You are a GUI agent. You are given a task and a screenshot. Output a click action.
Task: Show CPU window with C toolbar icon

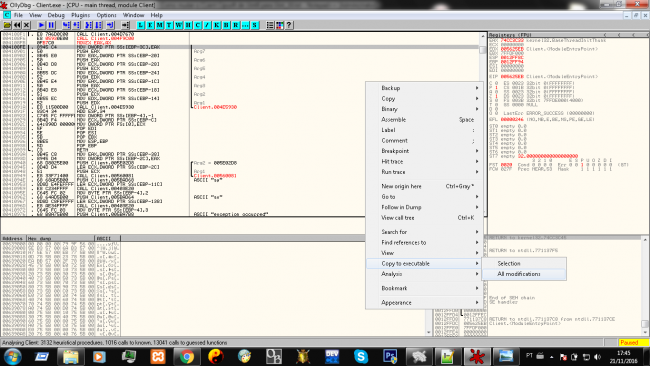pos(198,25)
